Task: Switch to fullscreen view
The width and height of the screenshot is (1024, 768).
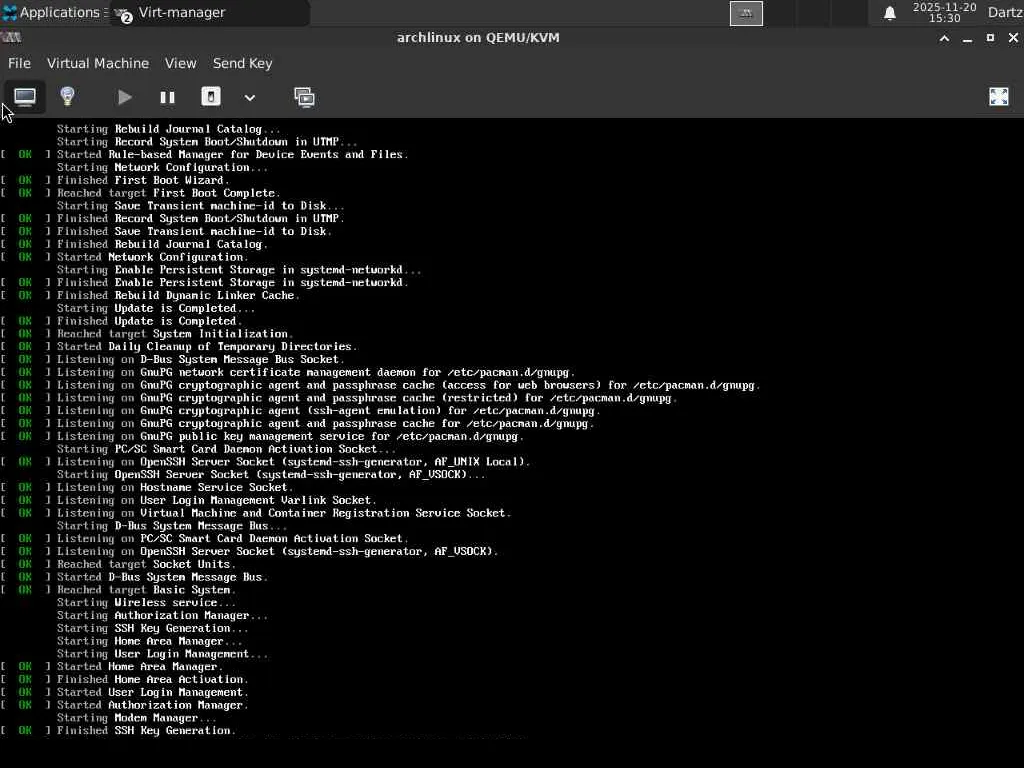Action: click(x=999, y=97)
